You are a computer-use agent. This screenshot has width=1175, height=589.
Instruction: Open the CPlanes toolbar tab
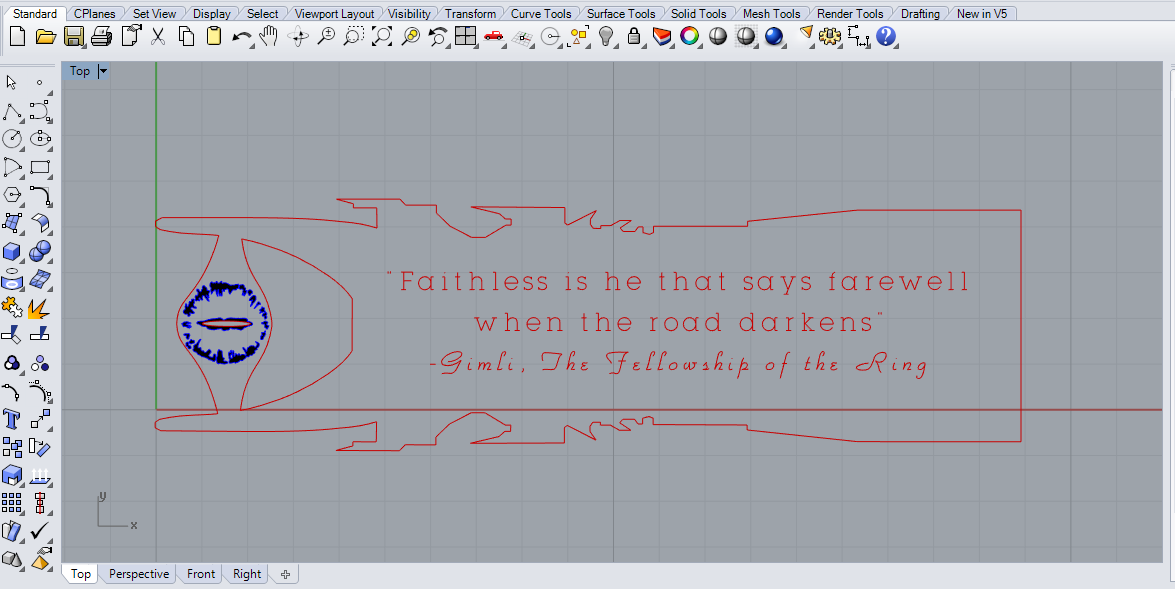click(94, 13)
